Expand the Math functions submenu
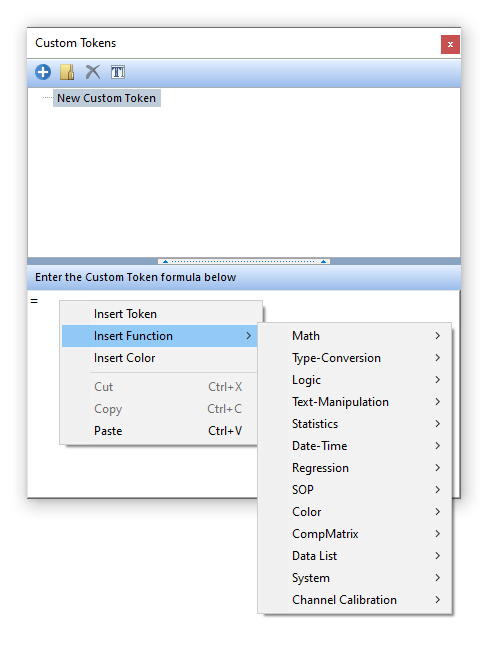This screenshot has width=495, height=646. click(x=355, y=336)
